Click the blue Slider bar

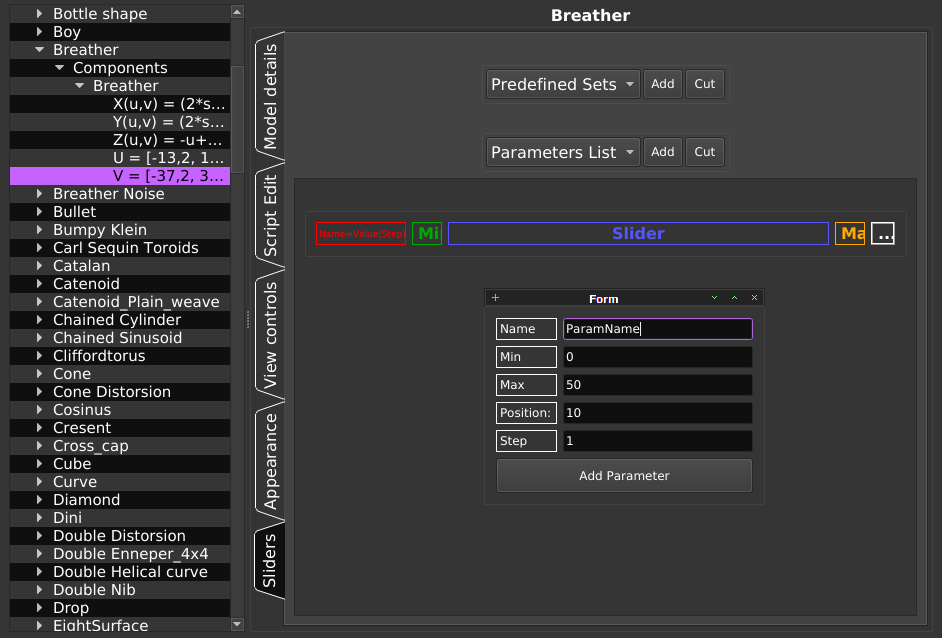[638, 234]
